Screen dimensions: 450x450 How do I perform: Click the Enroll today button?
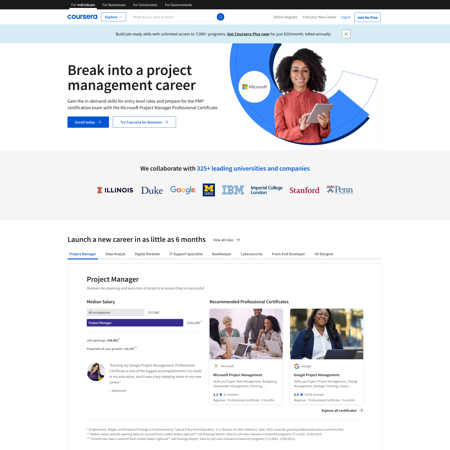tap(88, 122)
